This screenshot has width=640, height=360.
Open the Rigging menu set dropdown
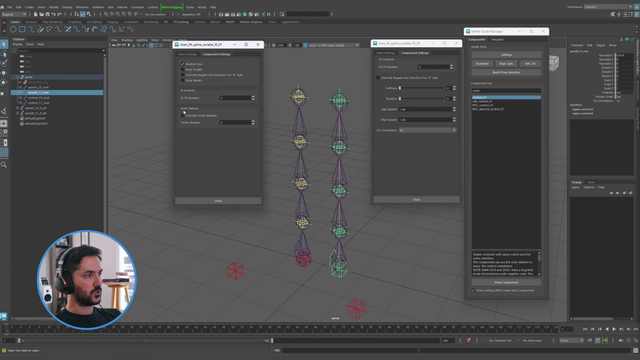[14, 14]
